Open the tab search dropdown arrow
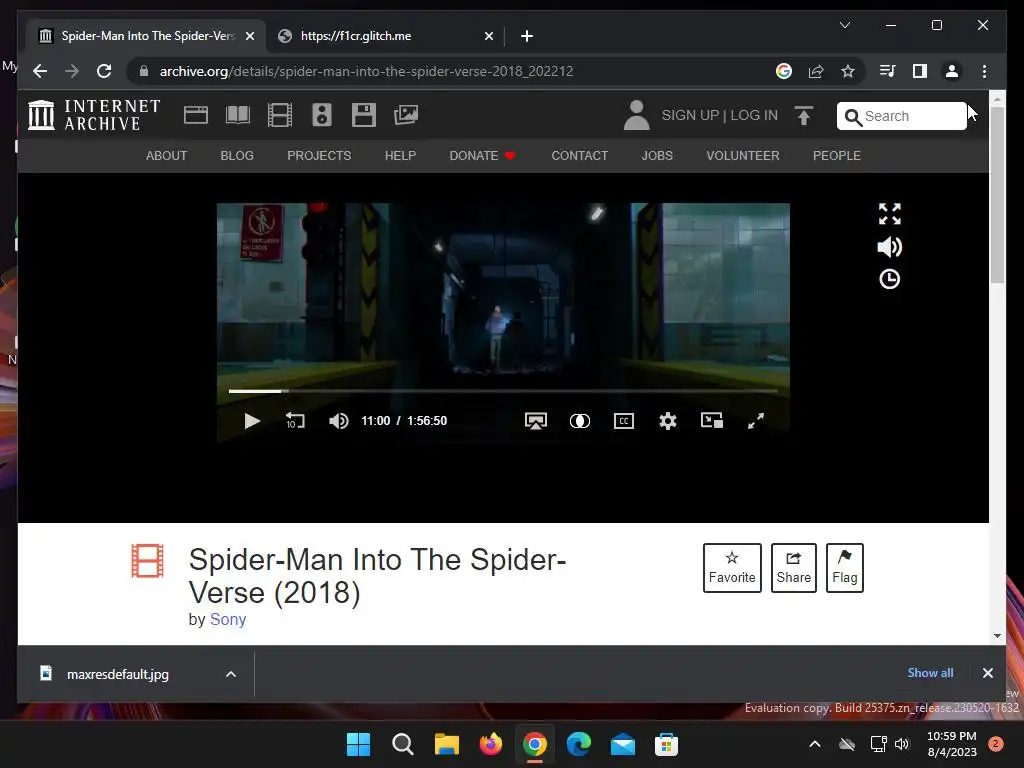1024x768 pixels. tap(844, 25)
